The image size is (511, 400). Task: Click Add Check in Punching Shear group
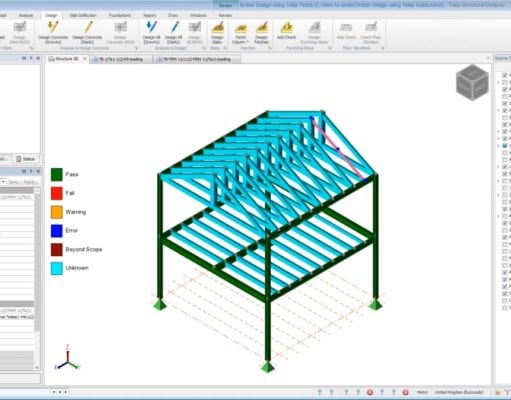pos(286,31)
